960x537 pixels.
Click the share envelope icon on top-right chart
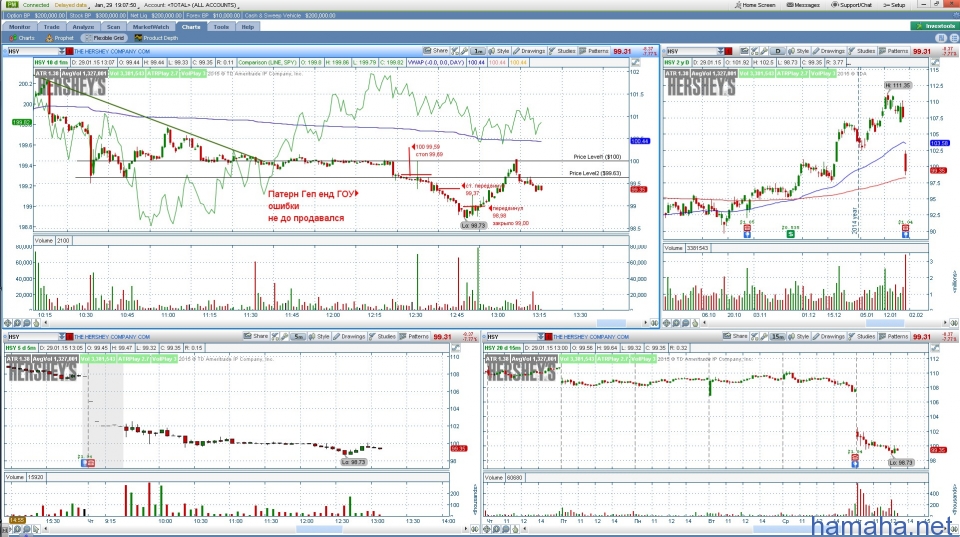(x=744, y=51)
